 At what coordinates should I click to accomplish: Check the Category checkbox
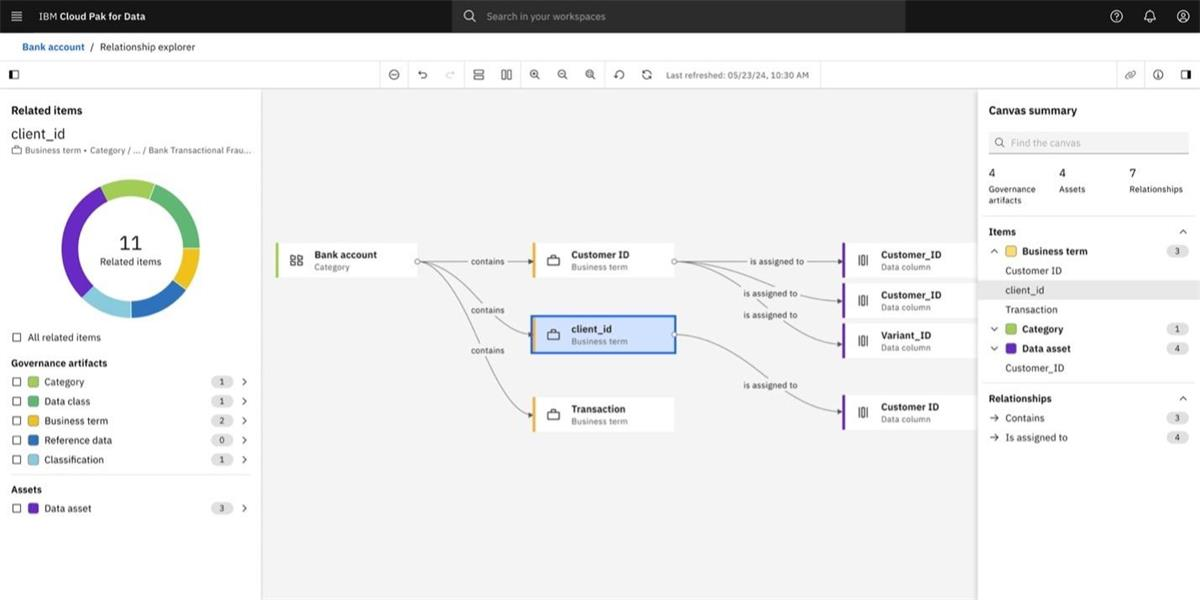point(16,382)
